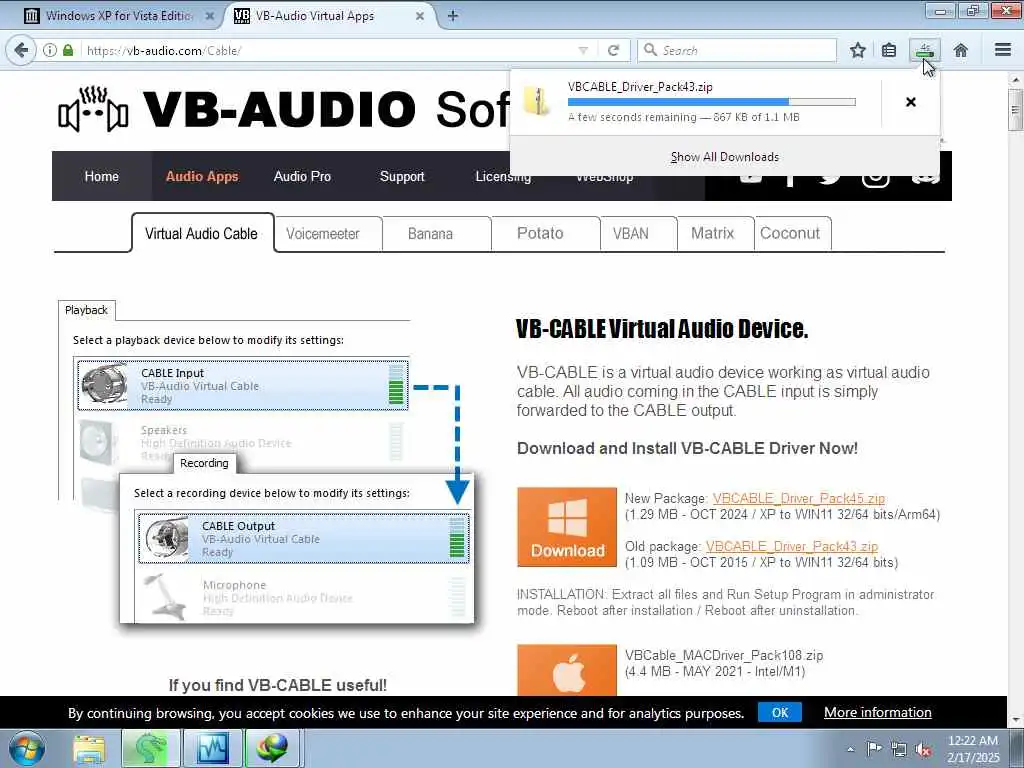Click the page vertical scrollbar thumb

click(1015, 110)
